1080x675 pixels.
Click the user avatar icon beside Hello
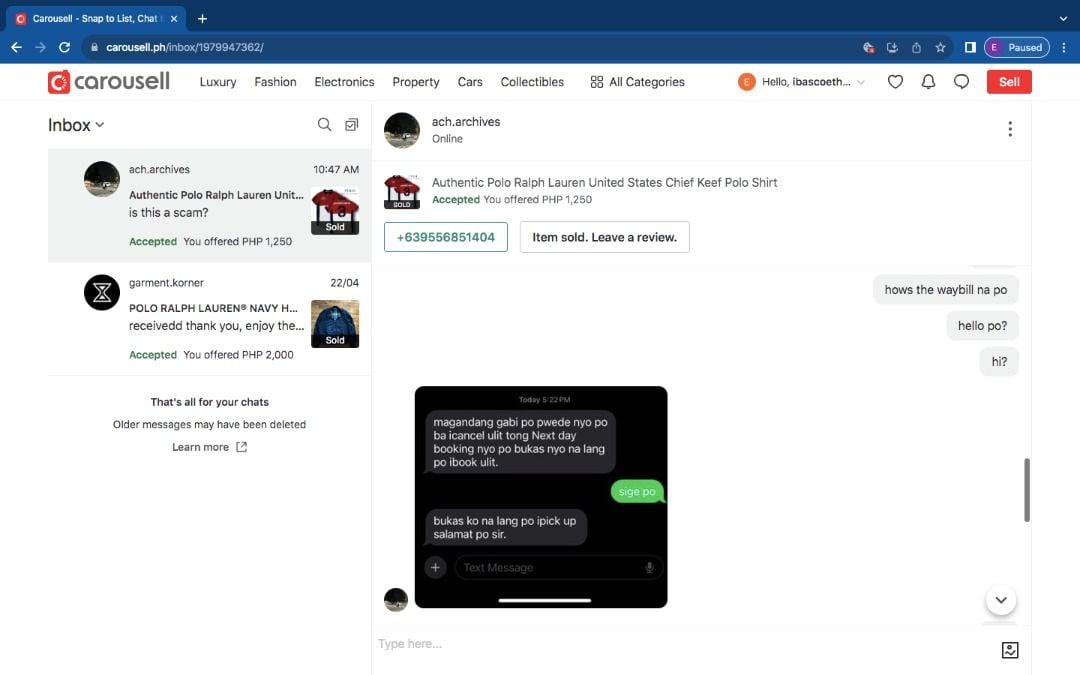[747, 82]
